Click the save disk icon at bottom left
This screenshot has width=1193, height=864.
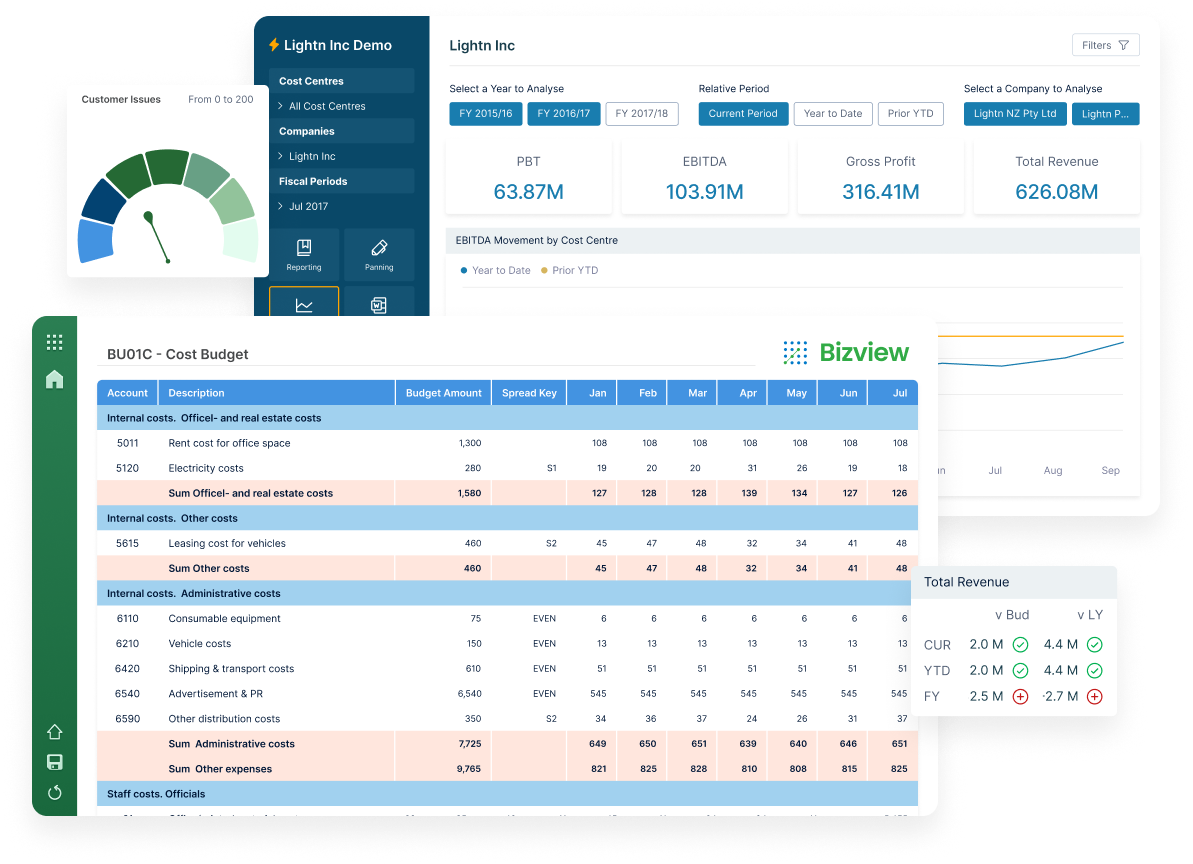pyautogui.click(x=55, y=762)
